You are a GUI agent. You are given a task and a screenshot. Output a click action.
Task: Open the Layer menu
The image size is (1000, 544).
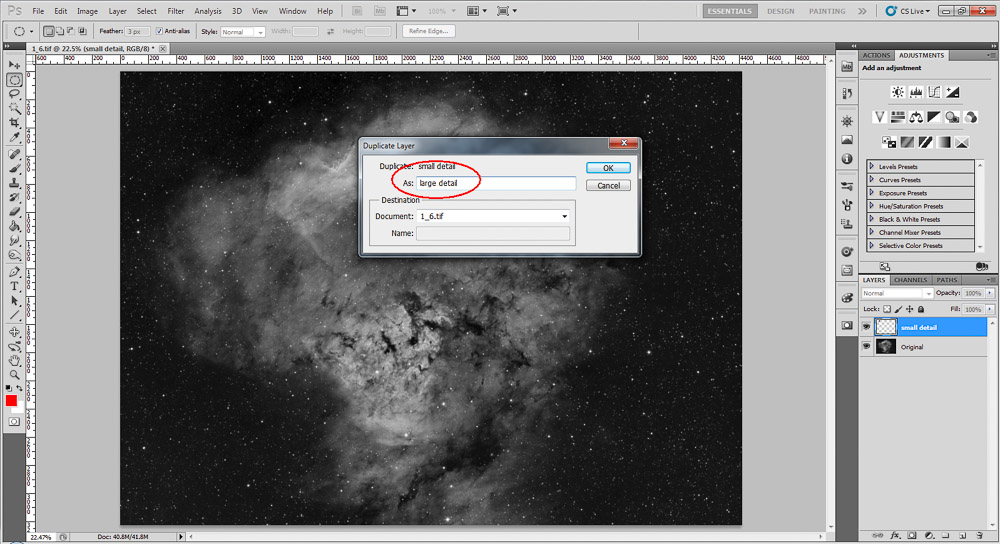tap(117, 11)
